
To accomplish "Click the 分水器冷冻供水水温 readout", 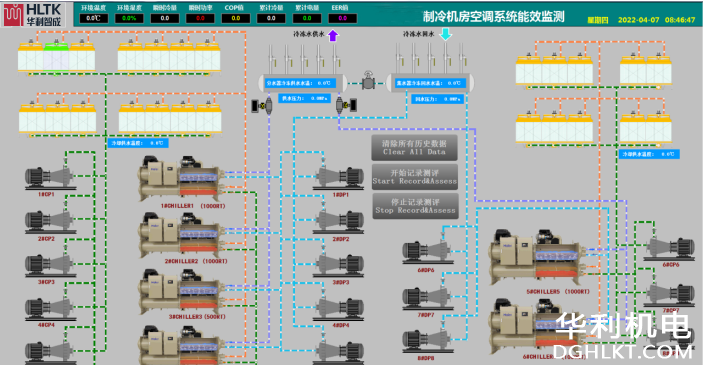I will click(x=299, y=83).
